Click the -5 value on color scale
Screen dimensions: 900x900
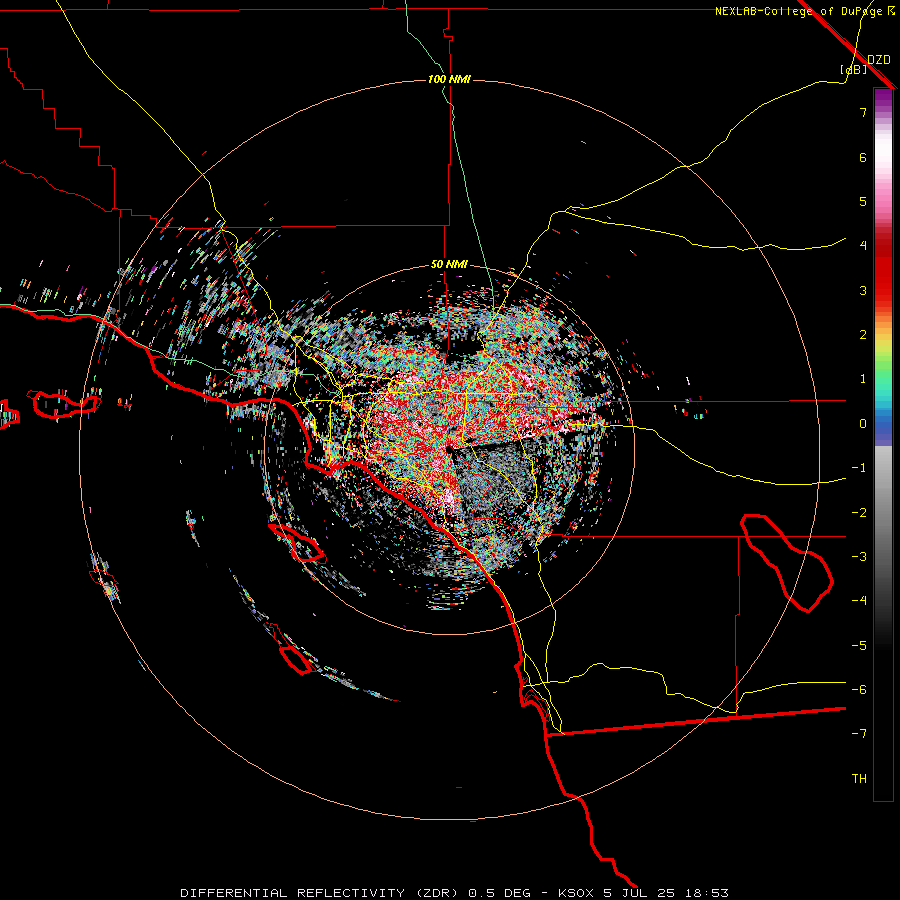point(859,645)
